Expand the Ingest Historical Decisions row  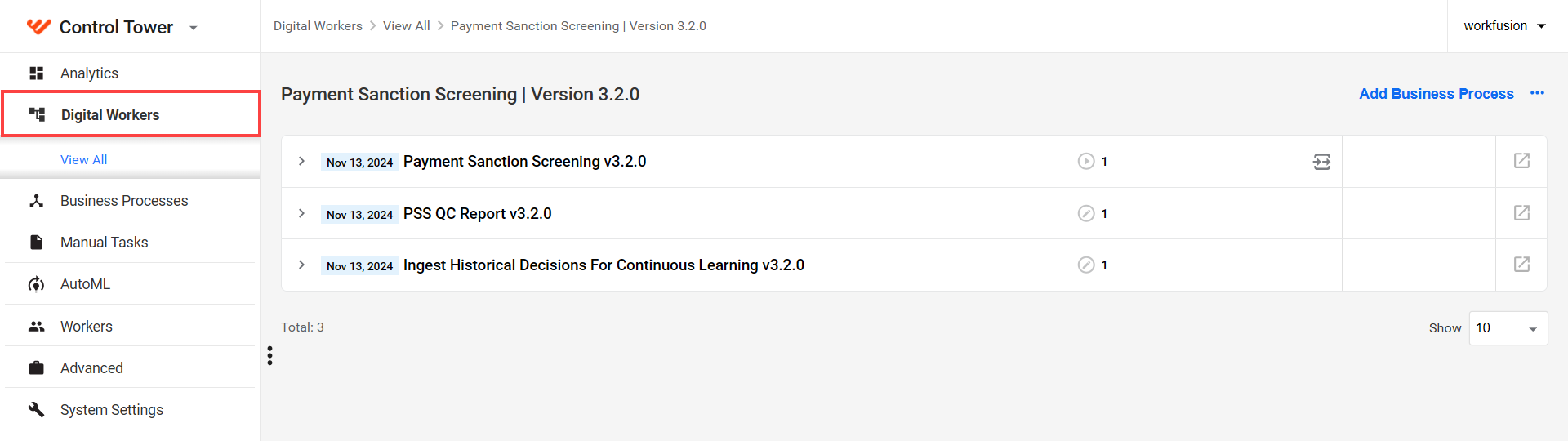click(301, 265)
